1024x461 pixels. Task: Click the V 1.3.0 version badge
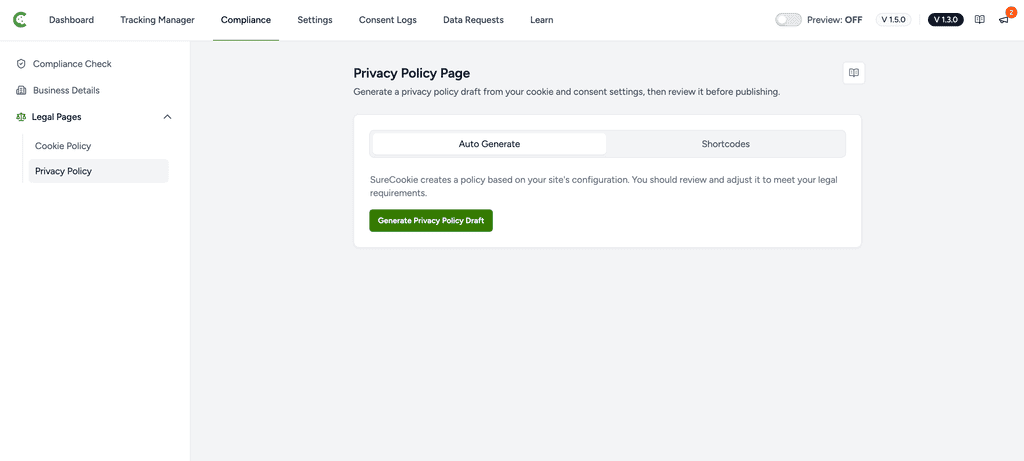coord(946,20)
